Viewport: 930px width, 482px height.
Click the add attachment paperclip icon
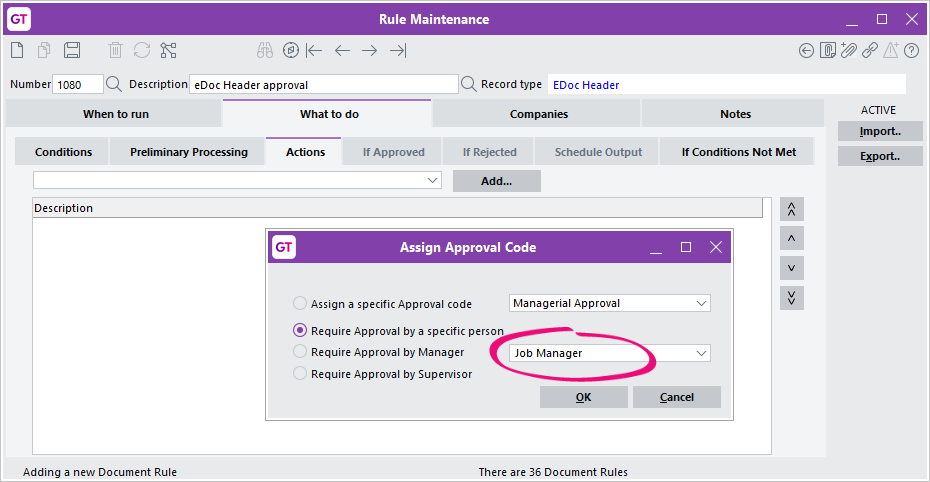point(849,50)
